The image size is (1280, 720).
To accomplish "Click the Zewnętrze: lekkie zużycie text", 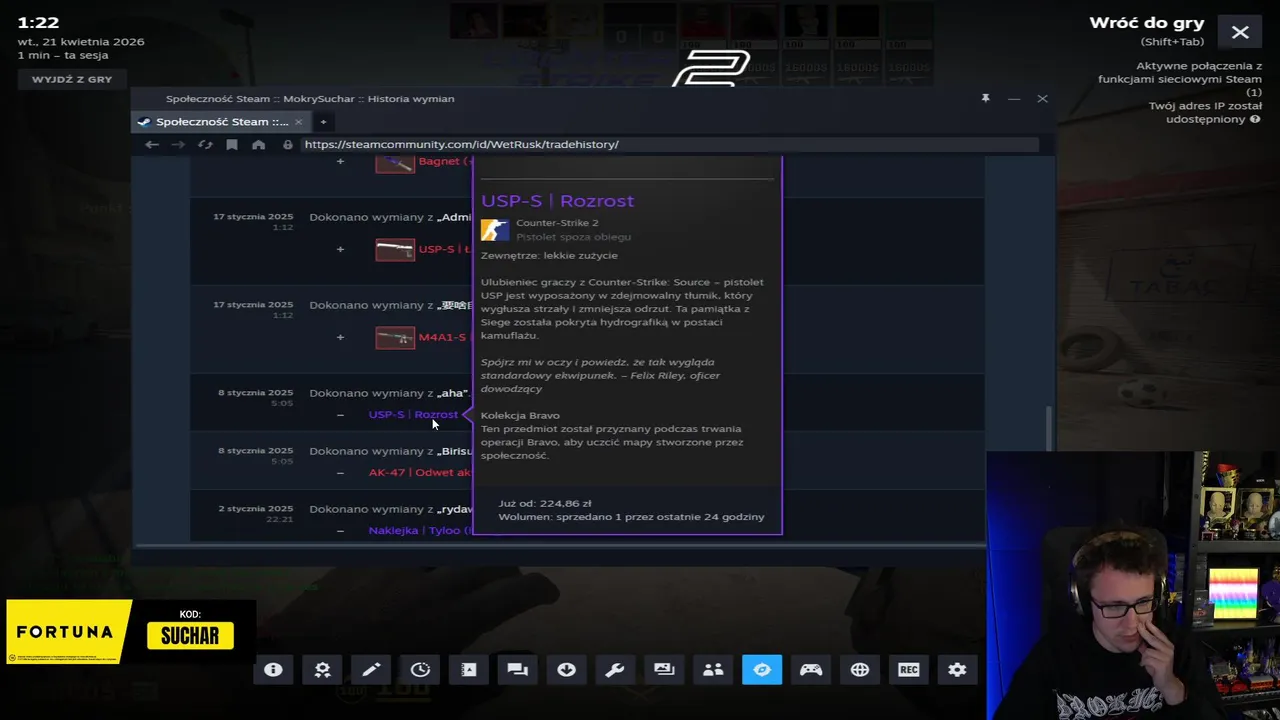I will click(x=549, y=255).
